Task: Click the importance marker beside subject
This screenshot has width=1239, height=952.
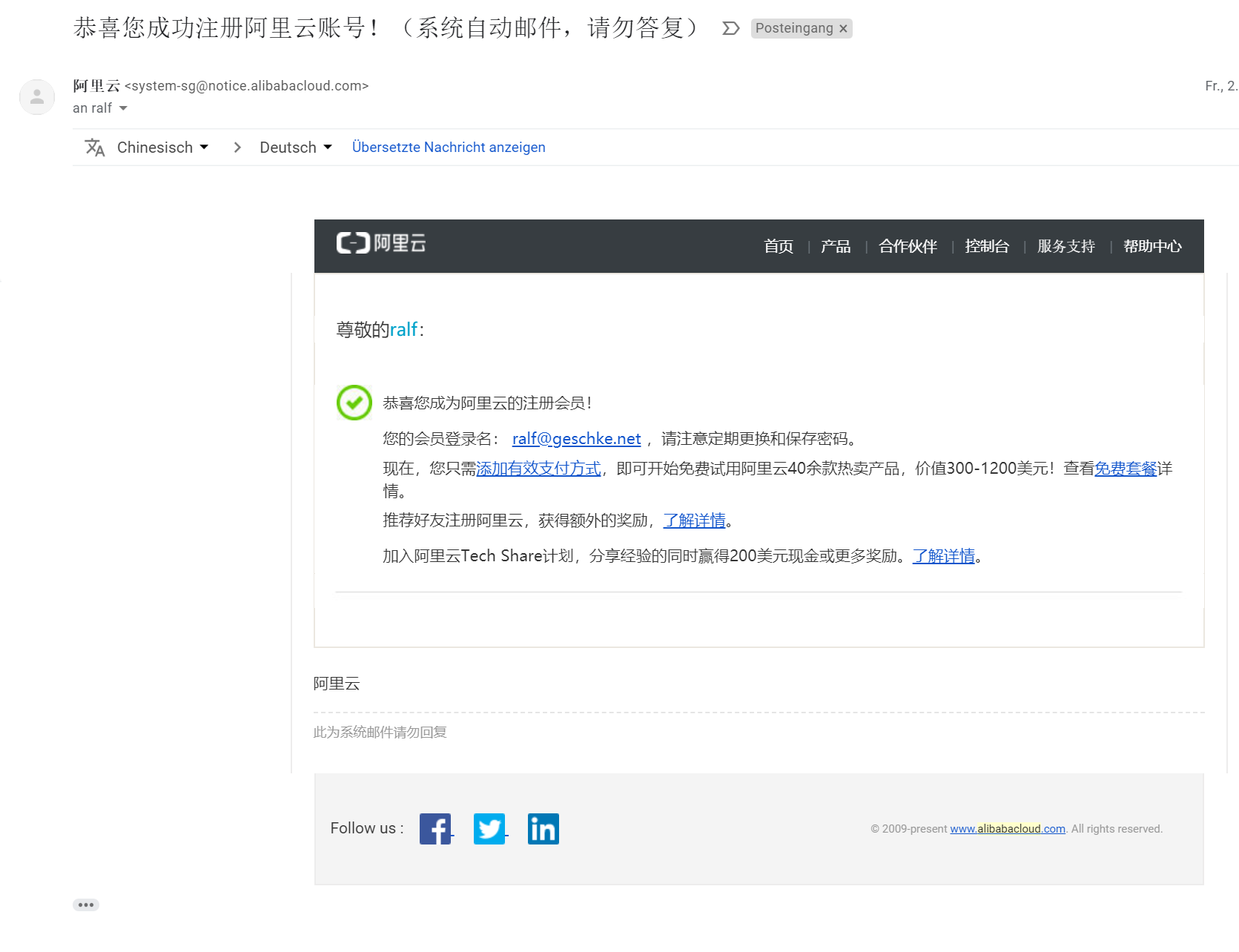Action: (731, 28)
